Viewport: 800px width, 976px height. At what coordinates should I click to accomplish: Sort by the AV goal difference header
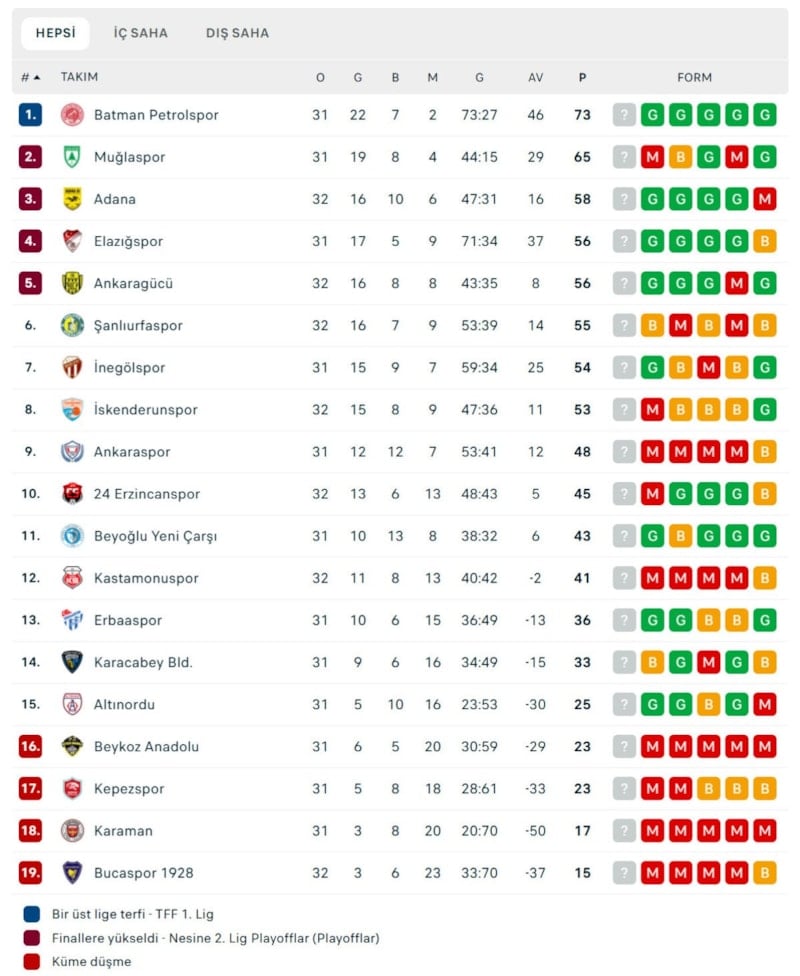pos(535,77)
